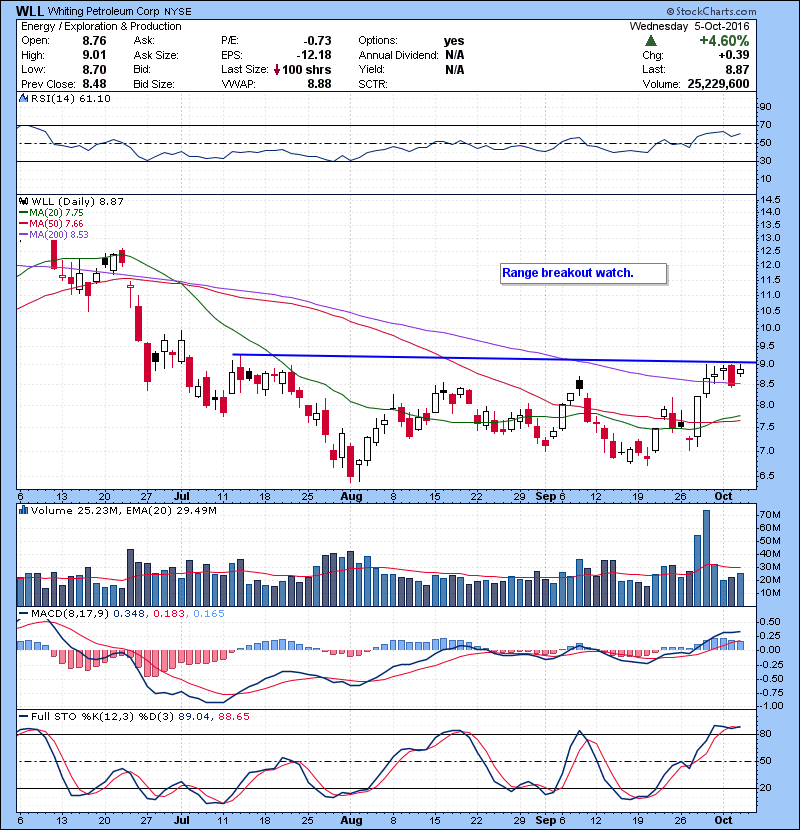
Task: Select the red MA(50) 7.66 legend entry
Action: [x=51, y=223]
